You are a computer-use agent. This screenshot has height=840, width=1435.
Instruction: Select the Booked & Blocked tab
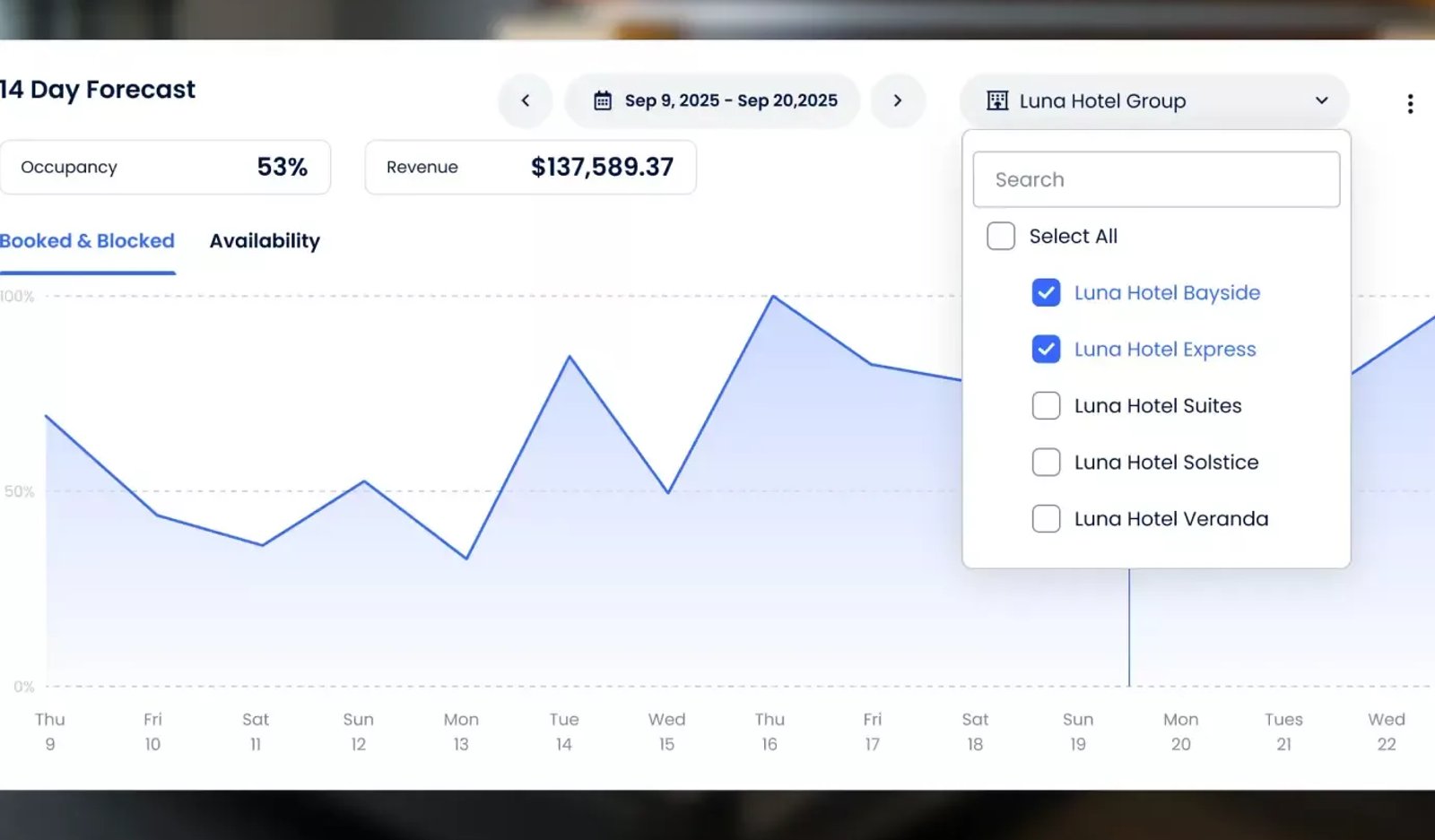coord(87,240)
